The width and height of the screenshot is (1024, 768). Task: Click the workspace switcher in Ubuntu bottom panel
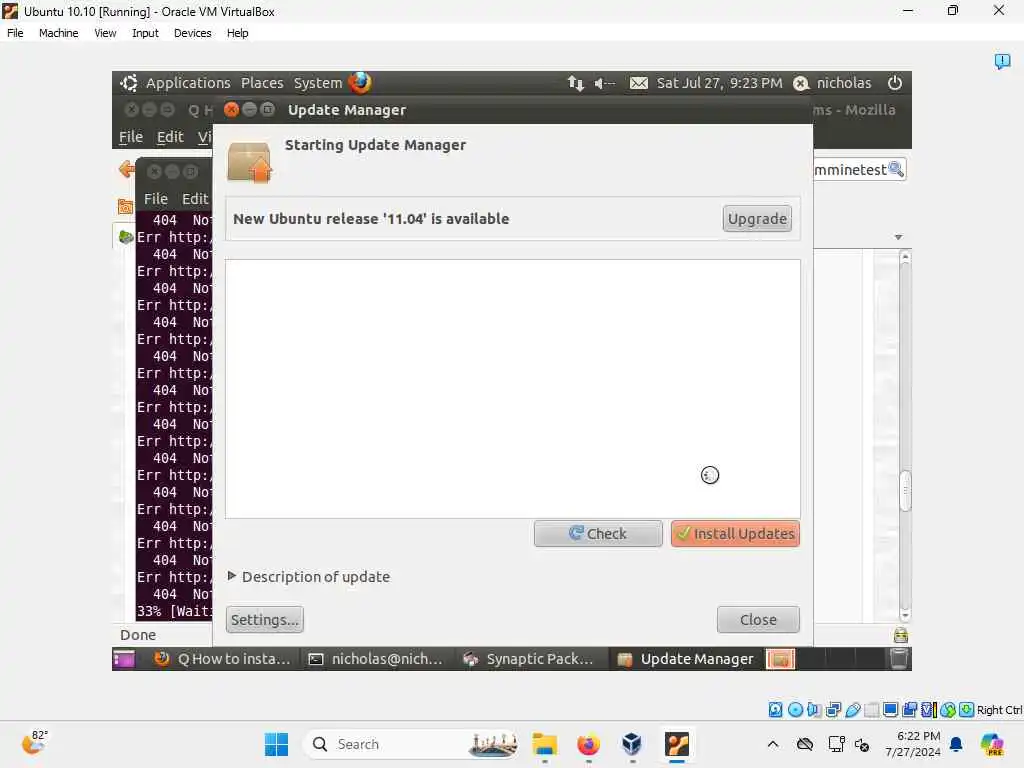(x=825, y=659)
